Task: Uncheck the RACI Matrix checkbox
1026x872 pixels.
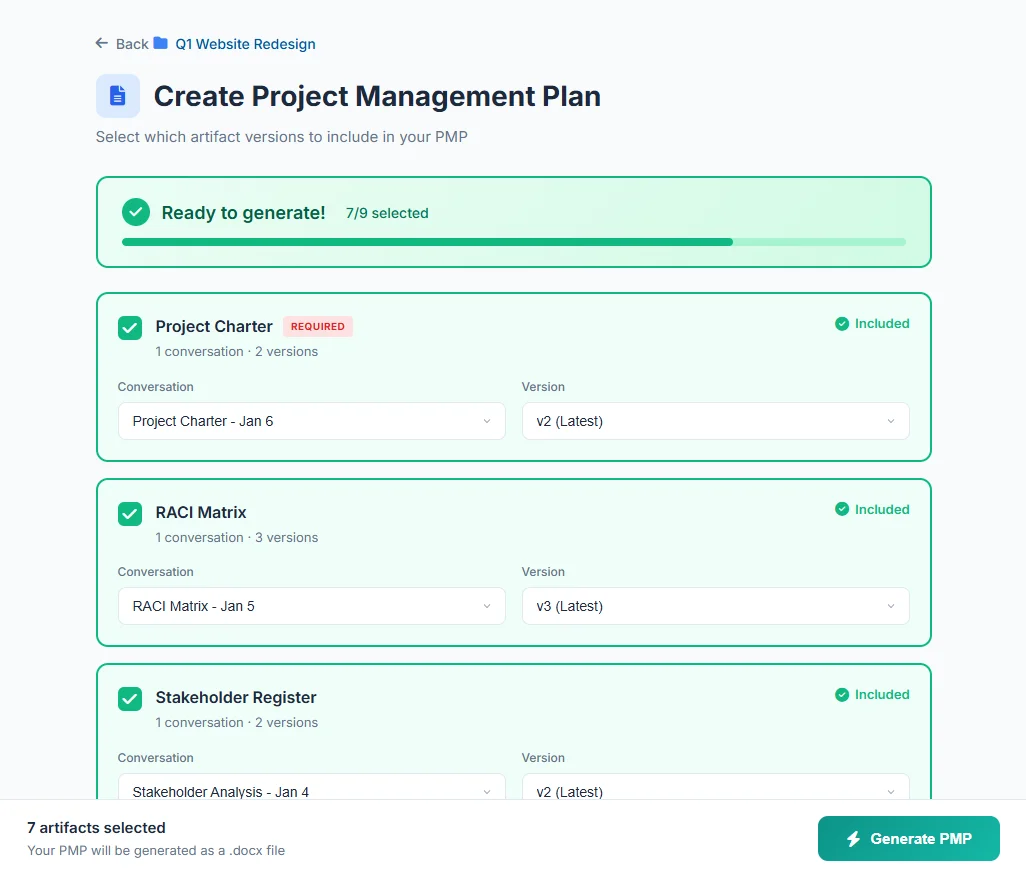Action: tap(130, 513)
